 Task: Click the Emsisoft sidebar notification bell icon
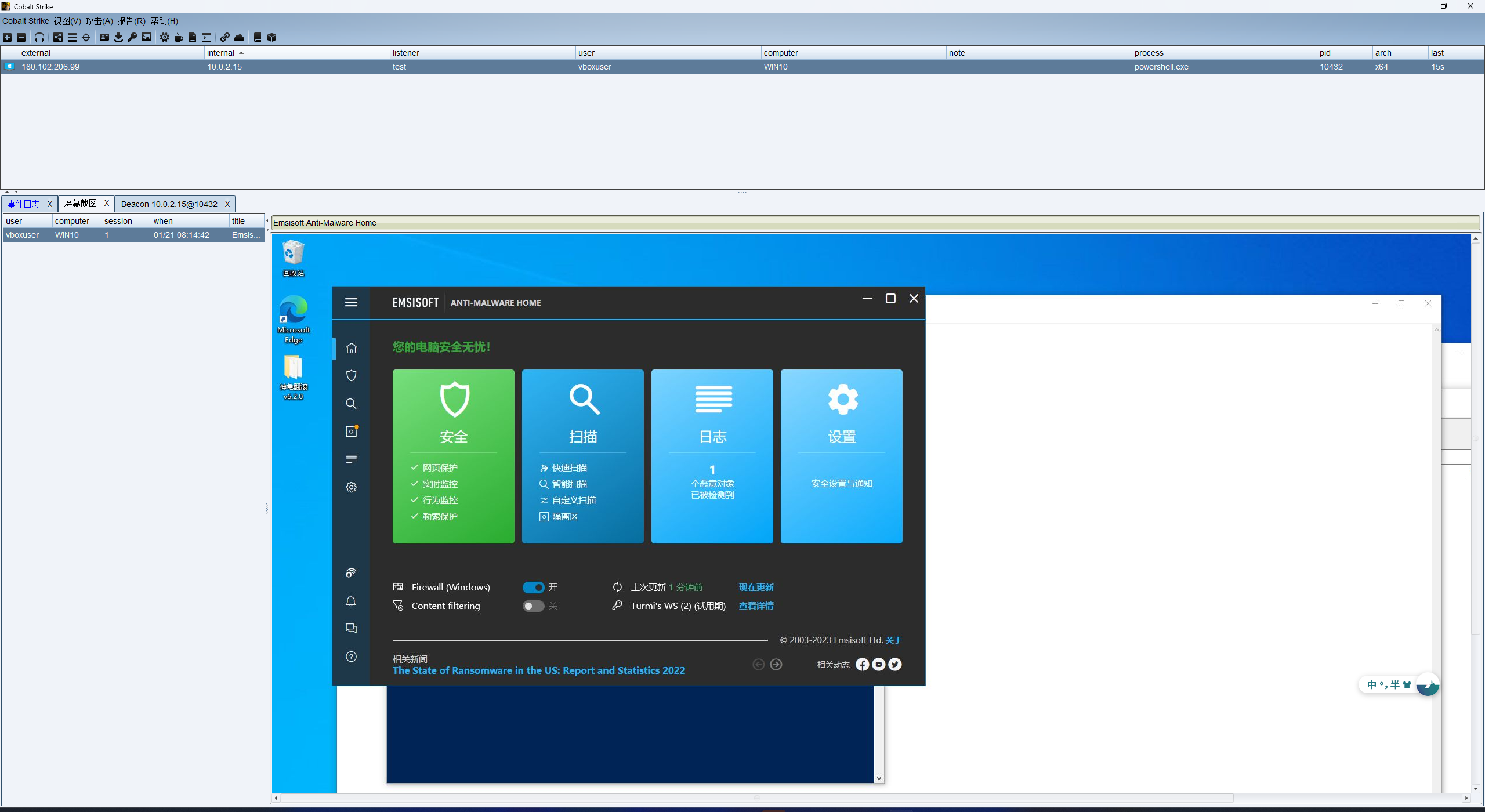coord(351,601)
